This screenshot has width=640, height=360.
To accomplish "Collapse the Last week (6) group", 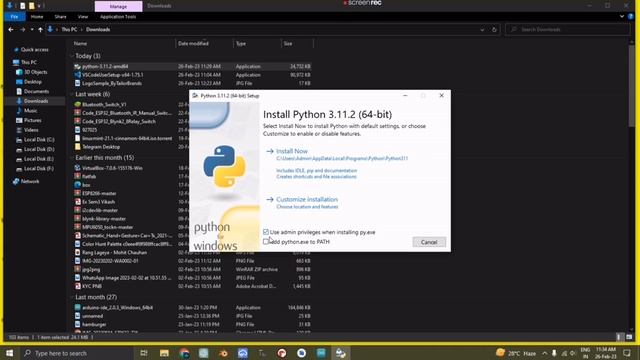I will [72, 94].
